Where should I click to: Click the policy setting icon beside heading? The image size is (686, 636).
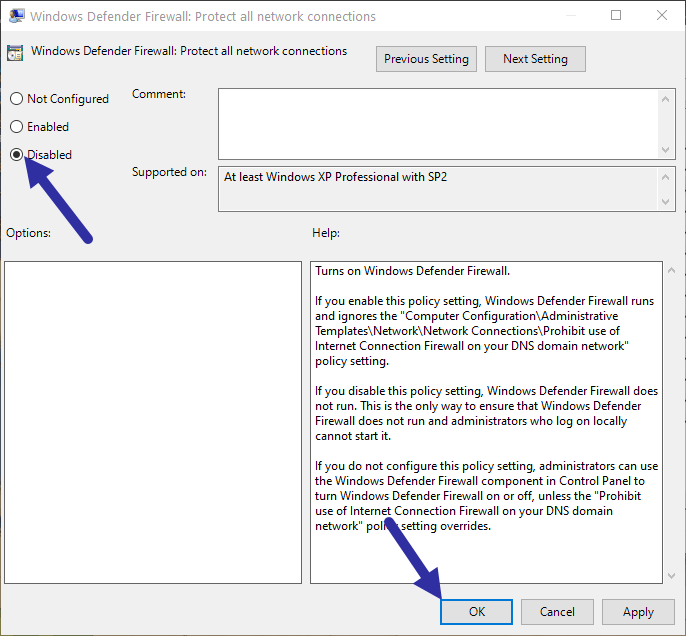[15, 53]
